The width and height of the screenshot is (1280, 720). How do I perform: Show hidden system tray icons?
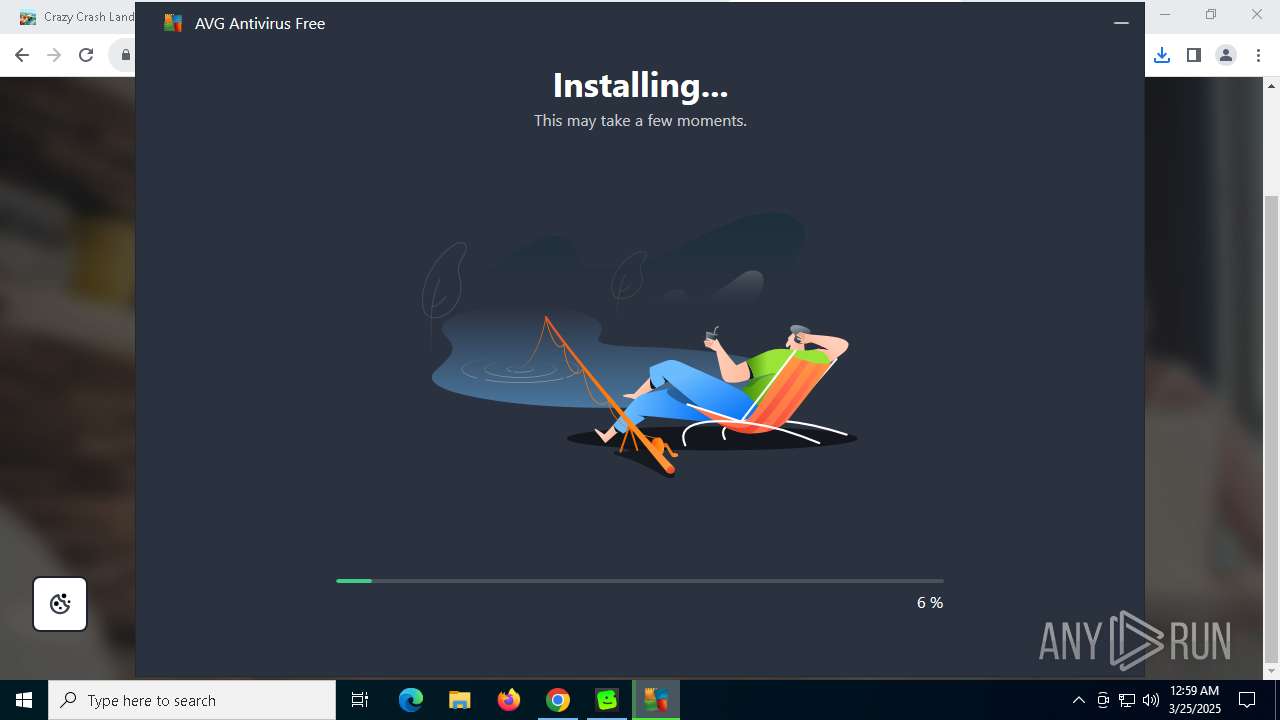click(x=1078, y=700)
